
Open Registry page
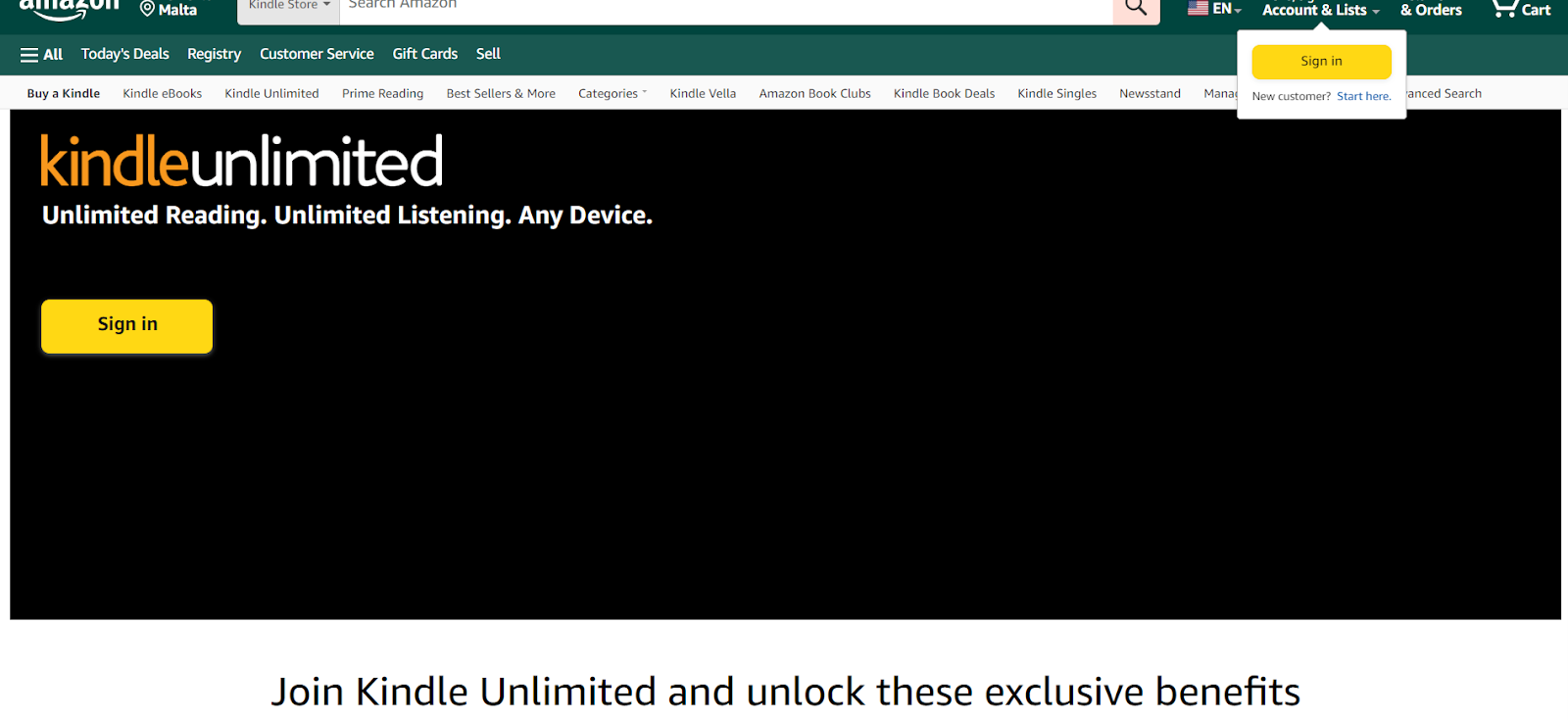click(214, 54)
